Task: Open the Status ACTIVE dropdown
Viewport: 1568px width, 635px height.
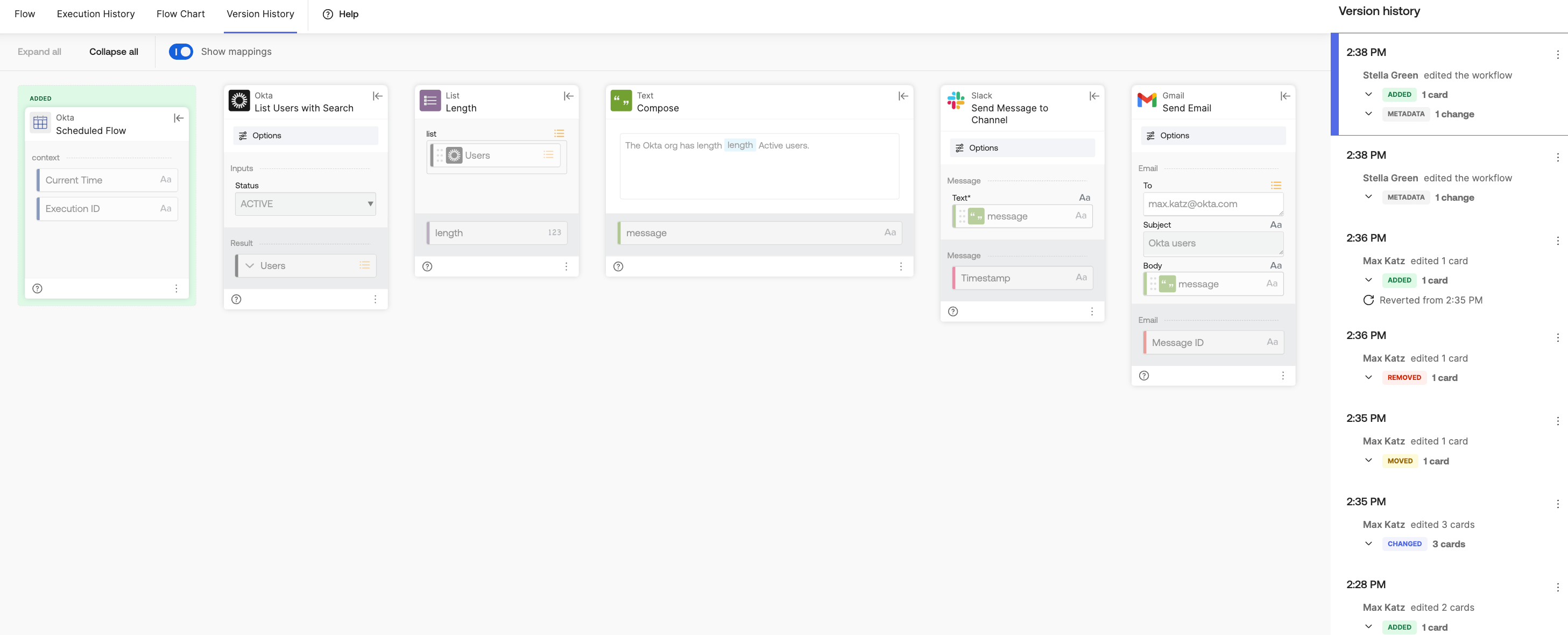Action: (306, 204)
